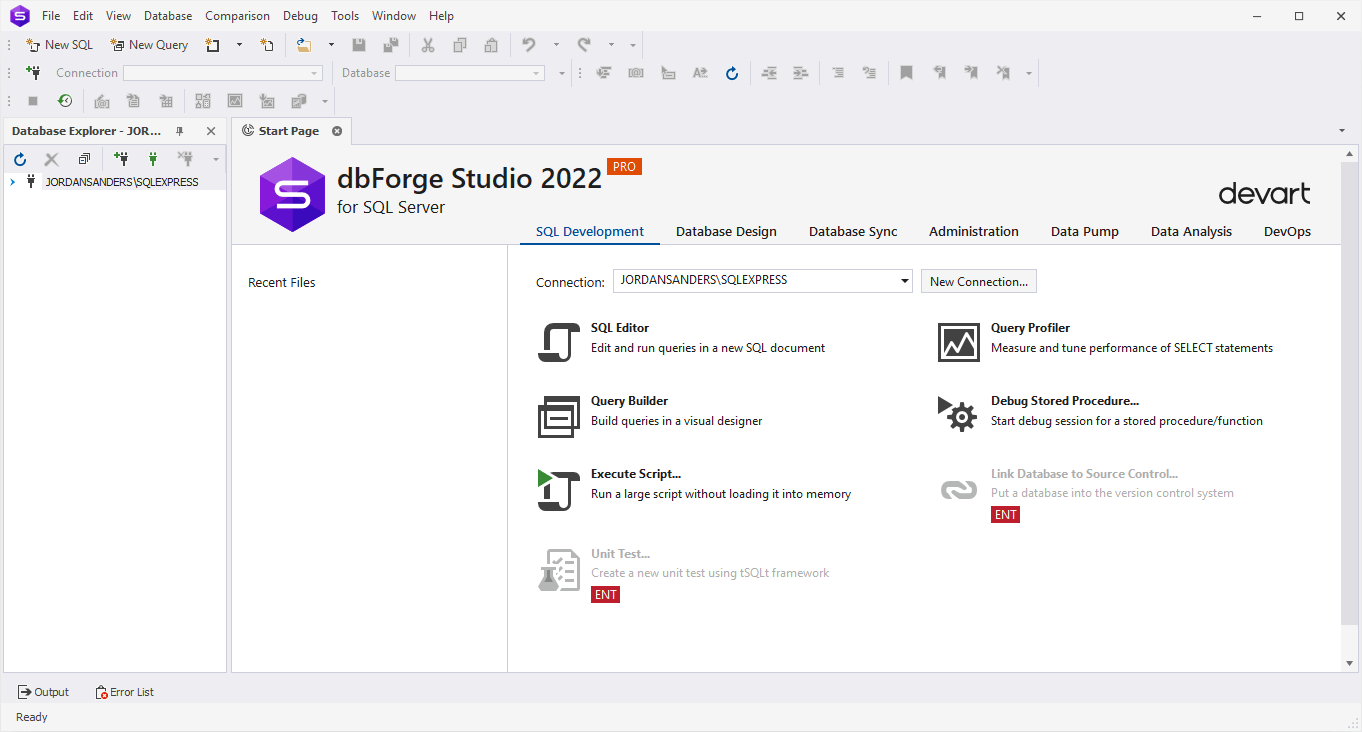Click the Cut scissors icon

428,44
